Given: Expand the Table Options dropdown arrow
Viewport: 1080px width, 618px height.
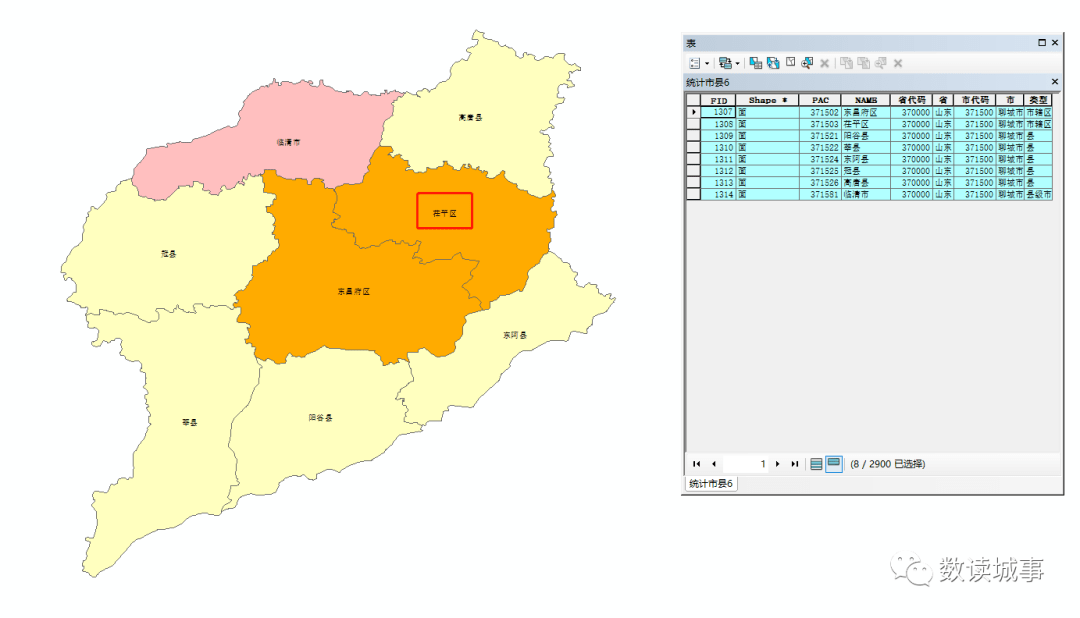Looking at the screenshot, I should pos(706,63).
